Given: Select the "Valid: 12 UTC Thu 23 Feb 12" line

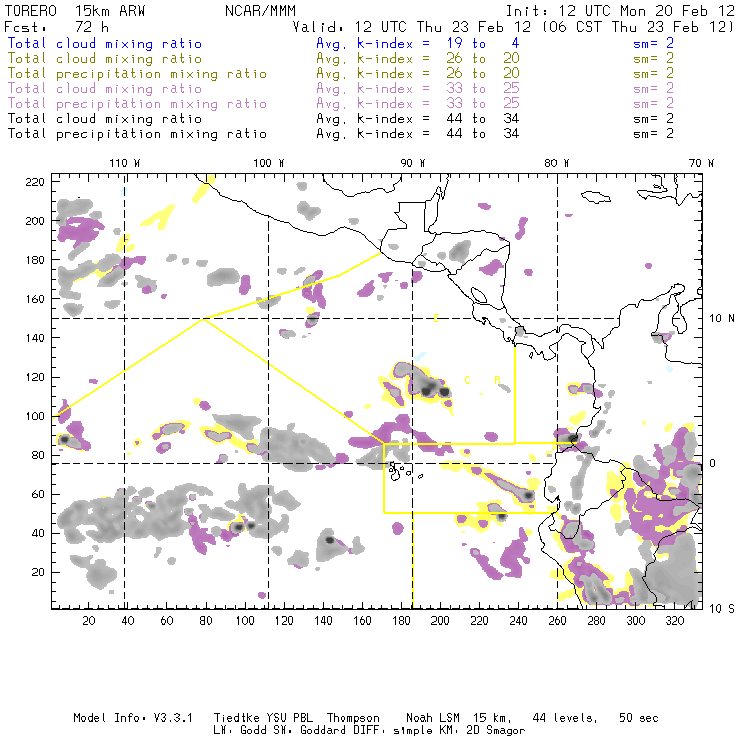Looking at the screenshot, I should point(412,27).
